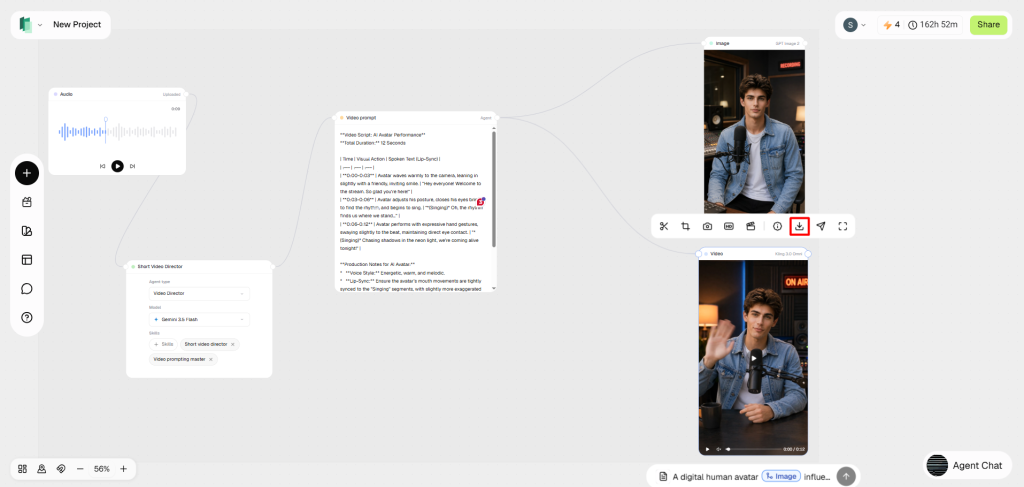Click the app logo at top left

pyautogui.click(x=25, y=25)
